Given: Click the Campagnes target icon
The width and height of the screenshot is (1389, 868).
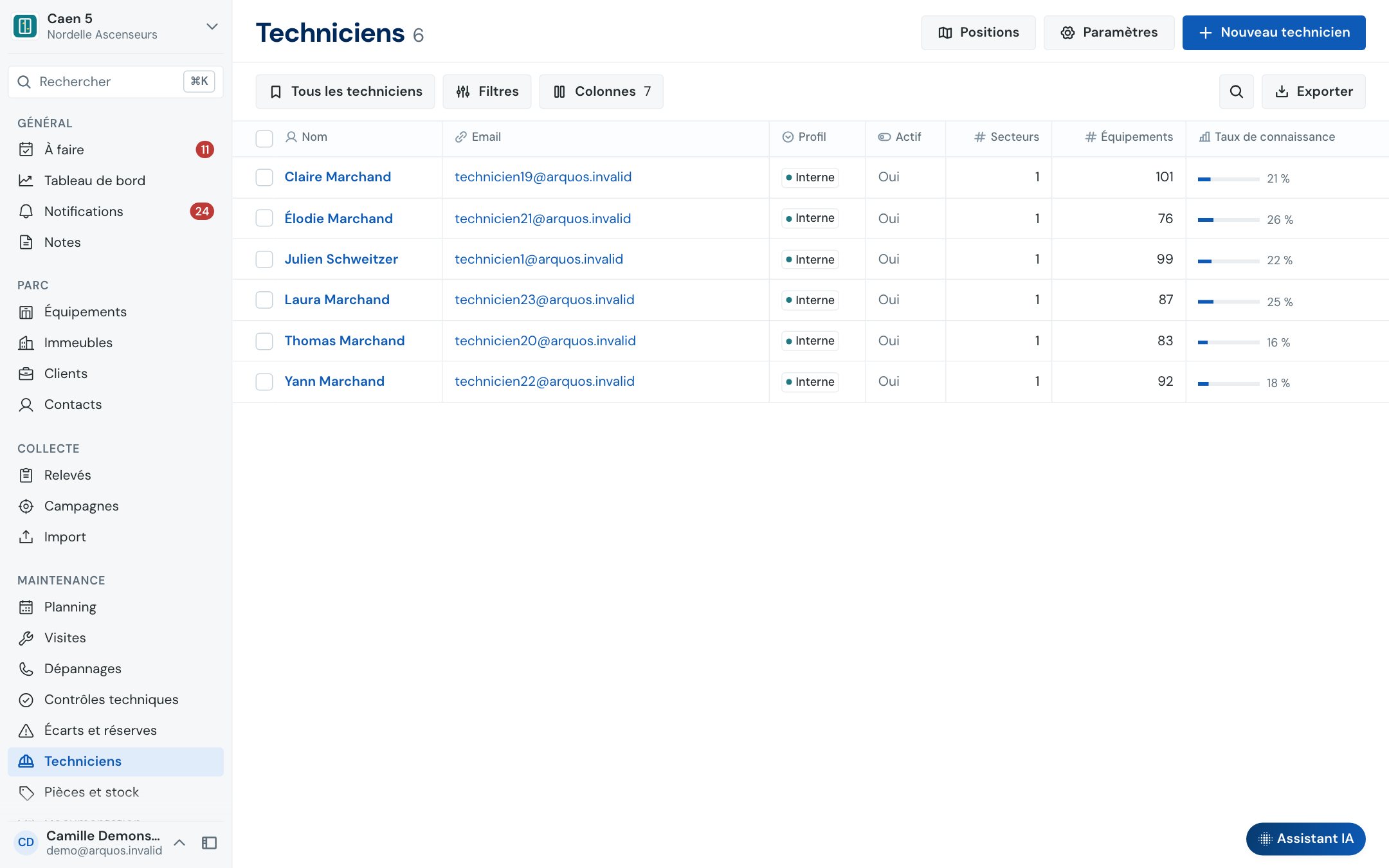Looking at the screenshot, I should [26, 506].
